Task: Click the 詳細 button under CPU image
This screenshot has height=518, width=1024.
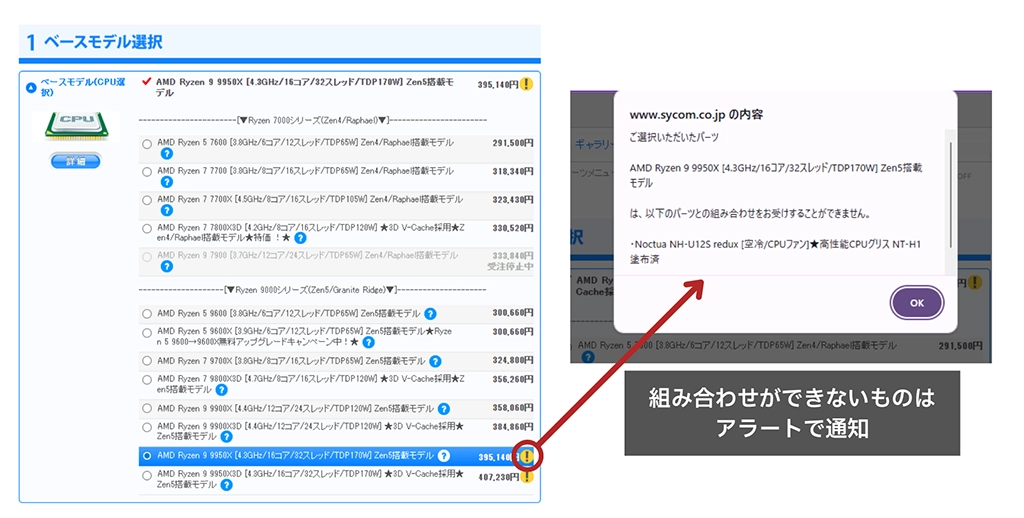Action: coord(76,161)
